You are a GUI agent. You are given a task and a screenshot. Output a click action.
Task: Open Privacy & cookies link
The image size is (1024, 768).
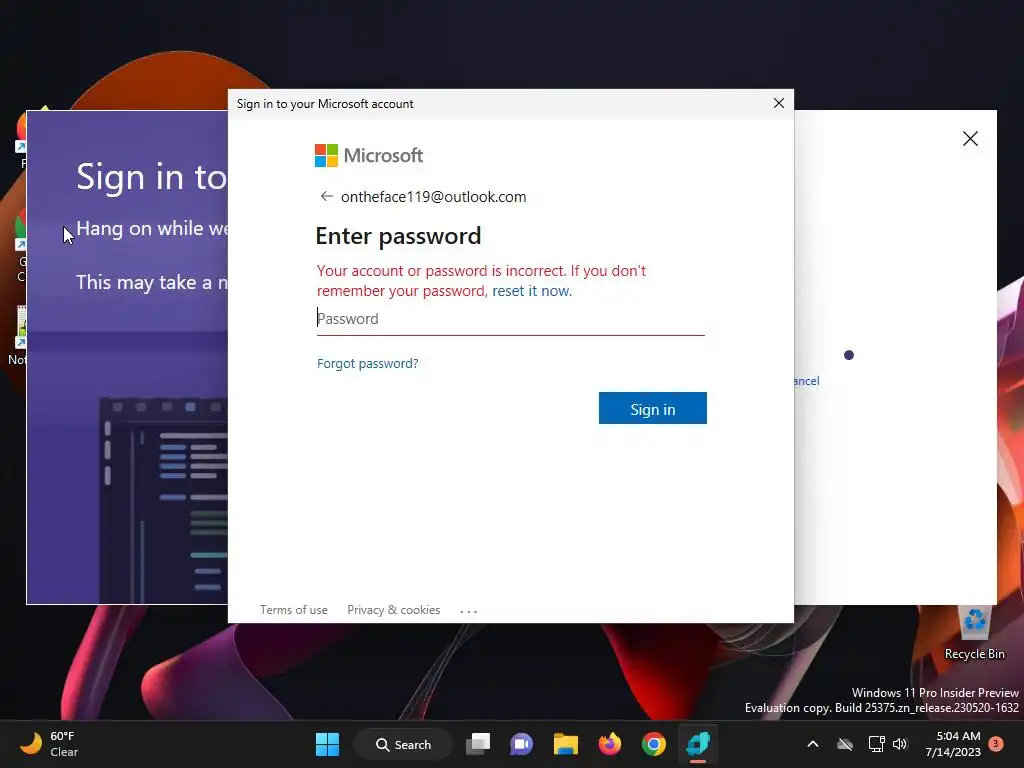point(394,610)
